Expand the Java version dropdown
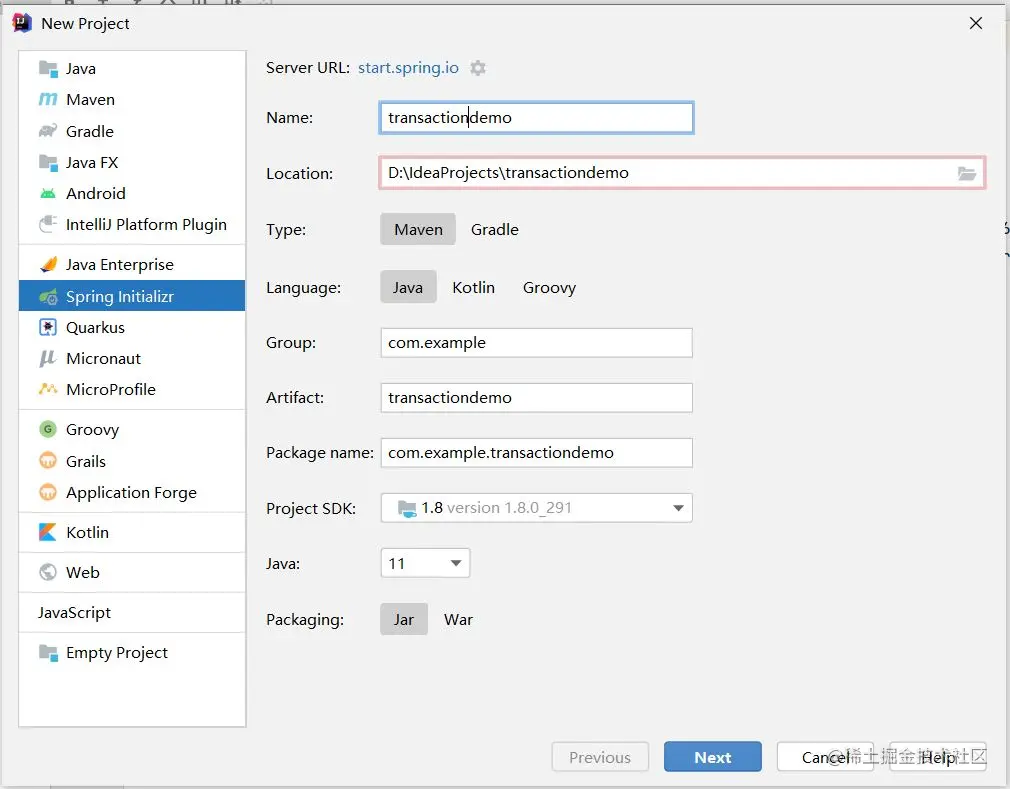 pos(426,564)
